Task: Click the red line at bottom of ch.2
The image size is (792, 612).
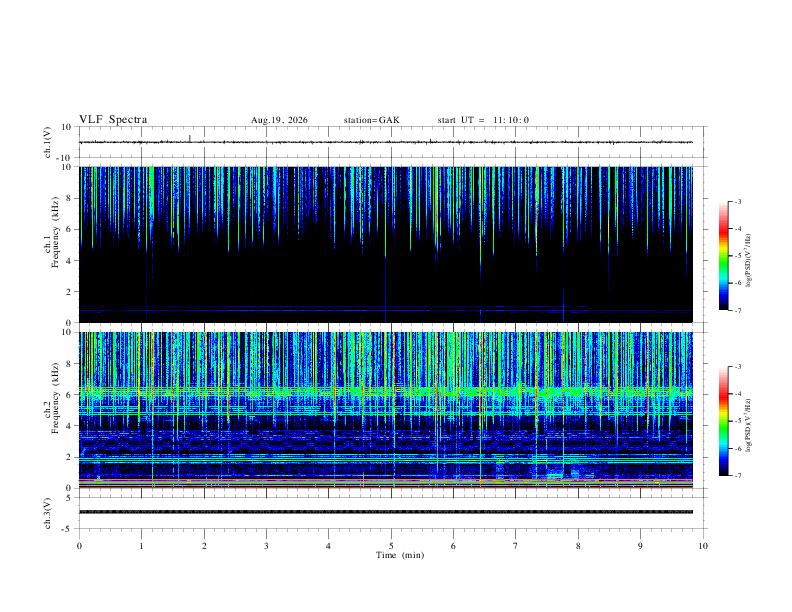Action: click(385, 487)
